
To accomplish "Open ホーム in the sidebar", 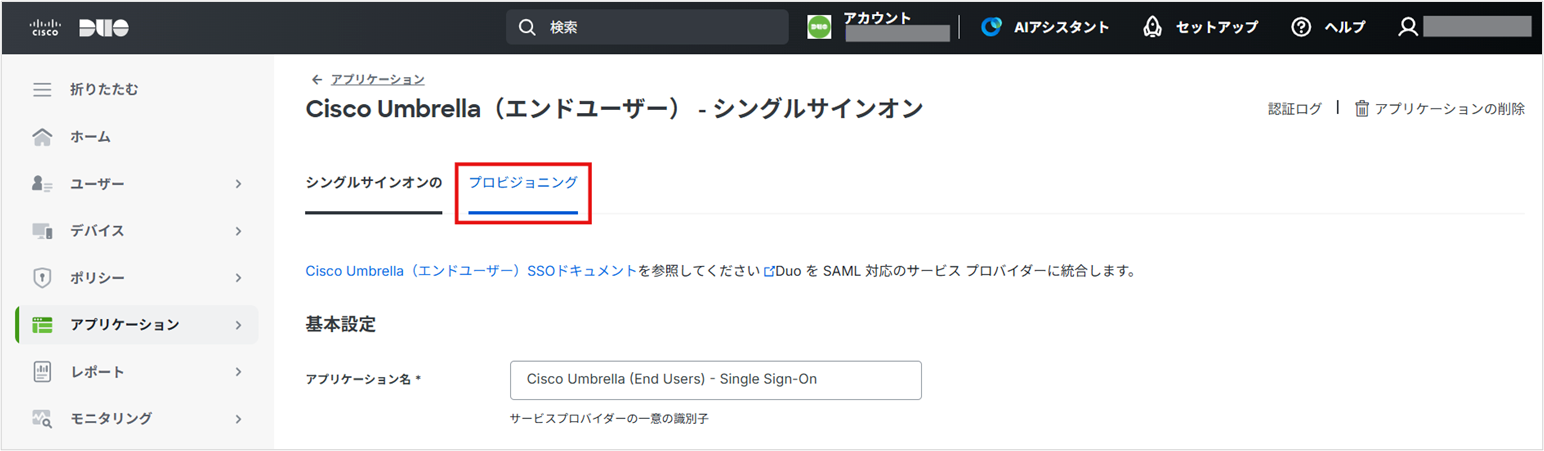I will [x=90, y=137].
